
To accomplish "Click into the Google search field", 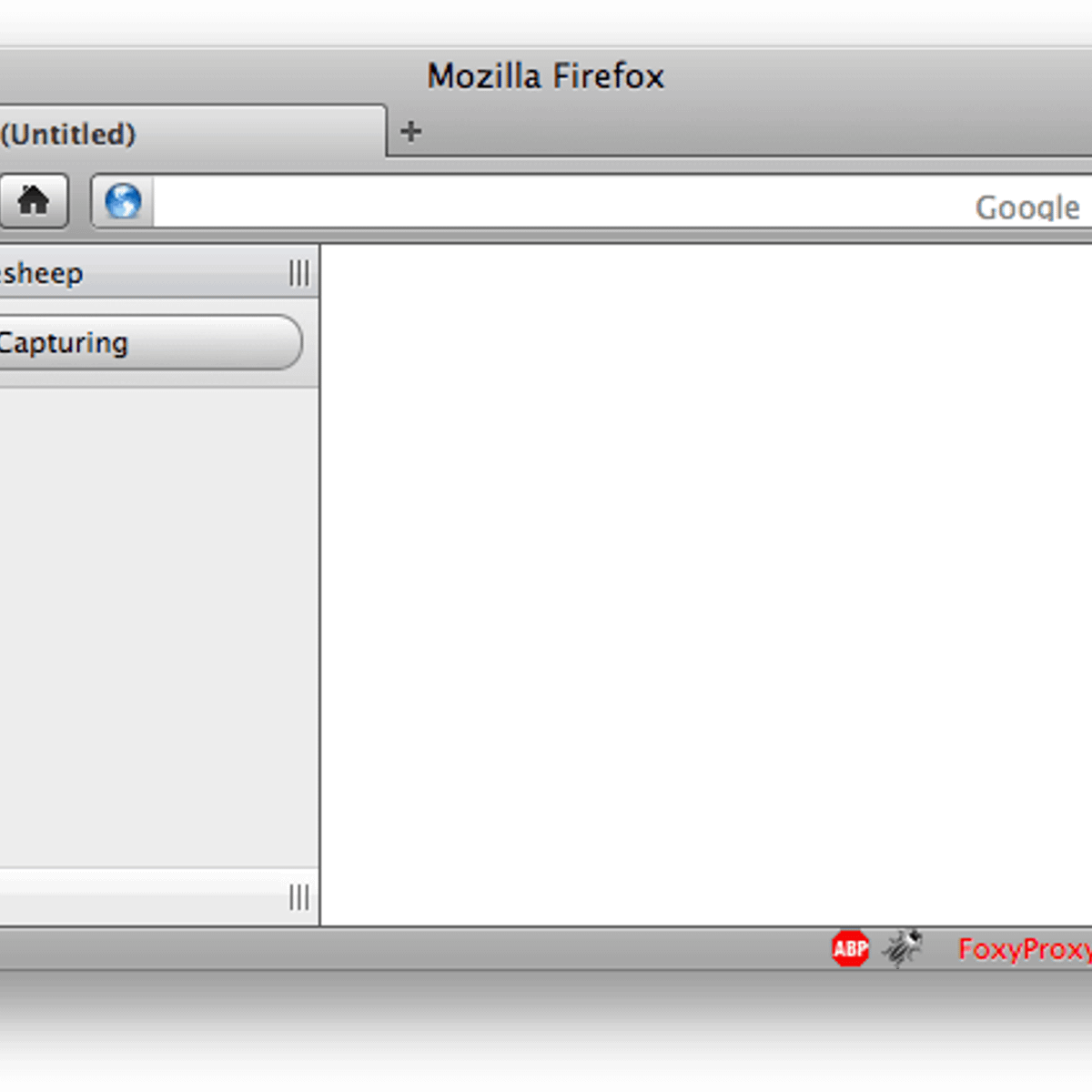I will (1026, 207).
